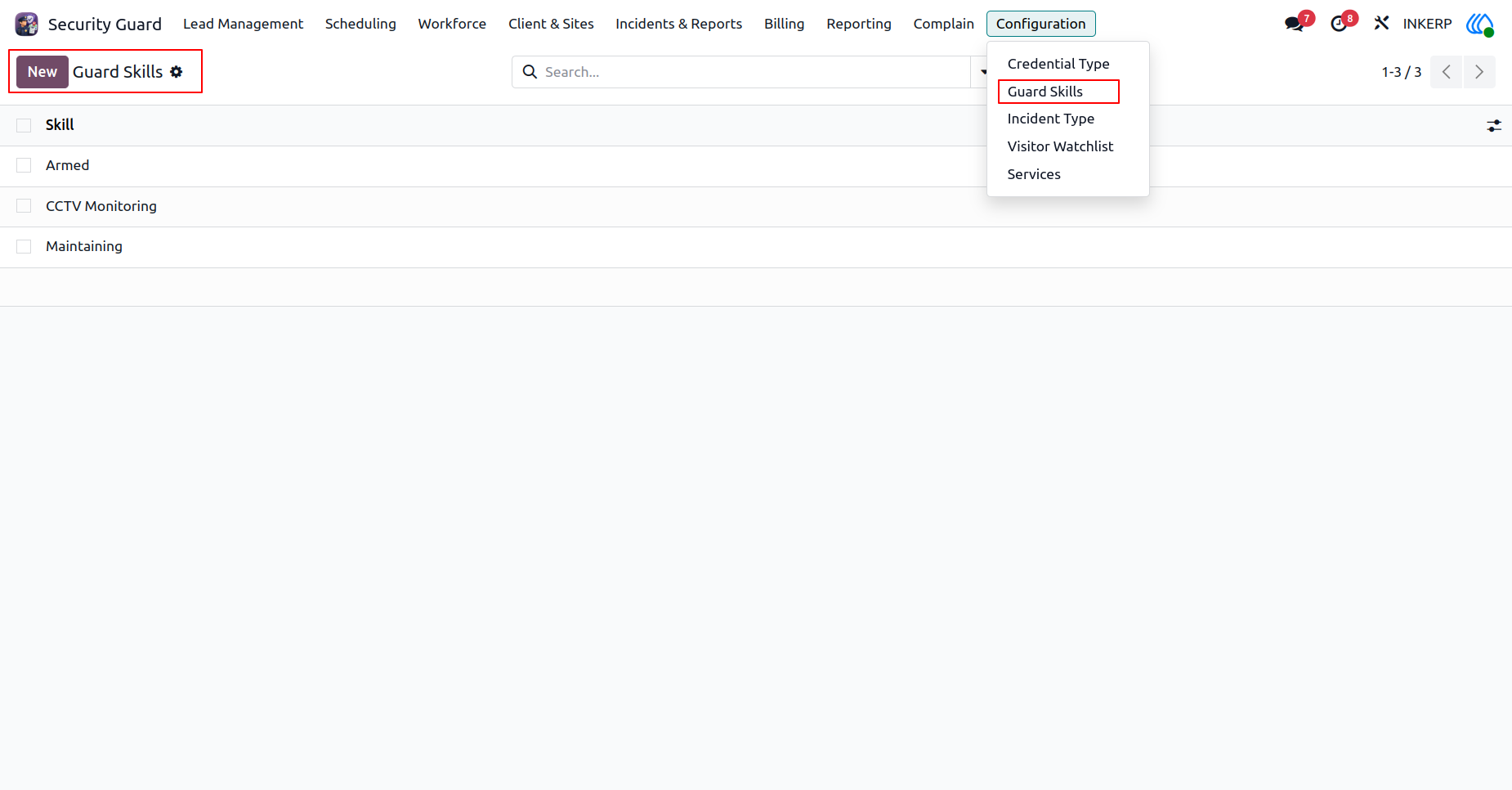Open the Scheduling menu
Viewport: 1512px width, 790px height.
pyautogui.click(x=360, y=24)
